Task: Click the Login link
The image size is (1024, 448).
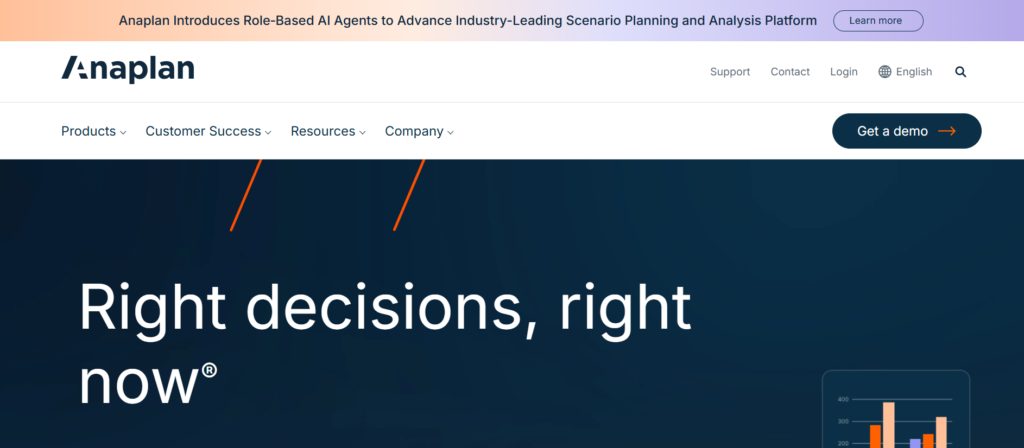Action: point(844,72)
